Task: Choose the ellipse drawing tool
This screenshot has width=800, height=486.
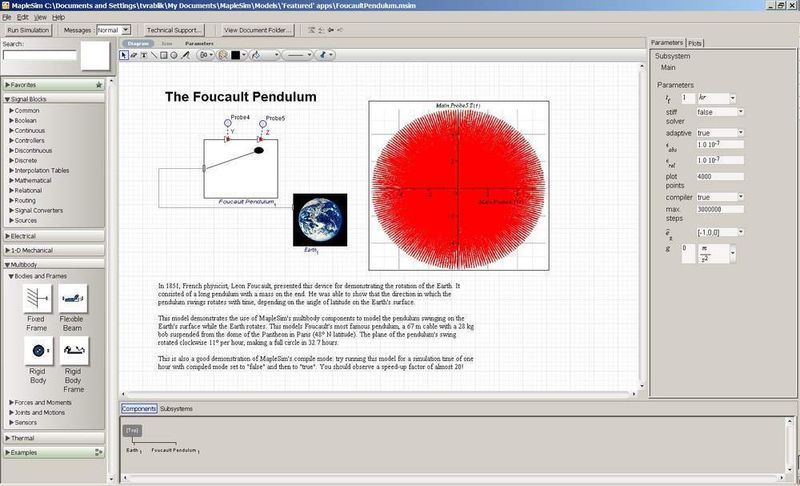Action: [173, 55]
